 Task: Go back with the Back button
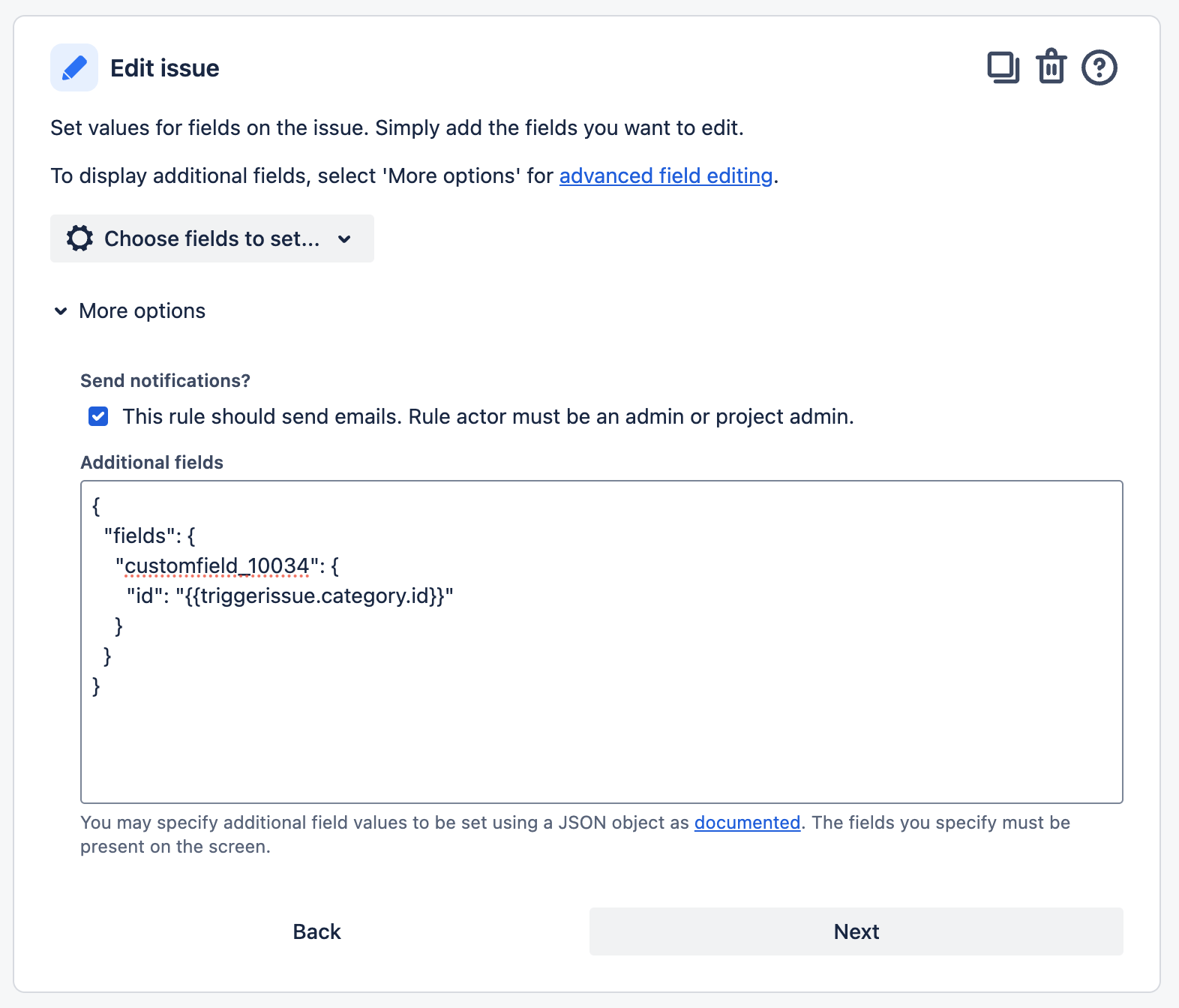[316, 931]
